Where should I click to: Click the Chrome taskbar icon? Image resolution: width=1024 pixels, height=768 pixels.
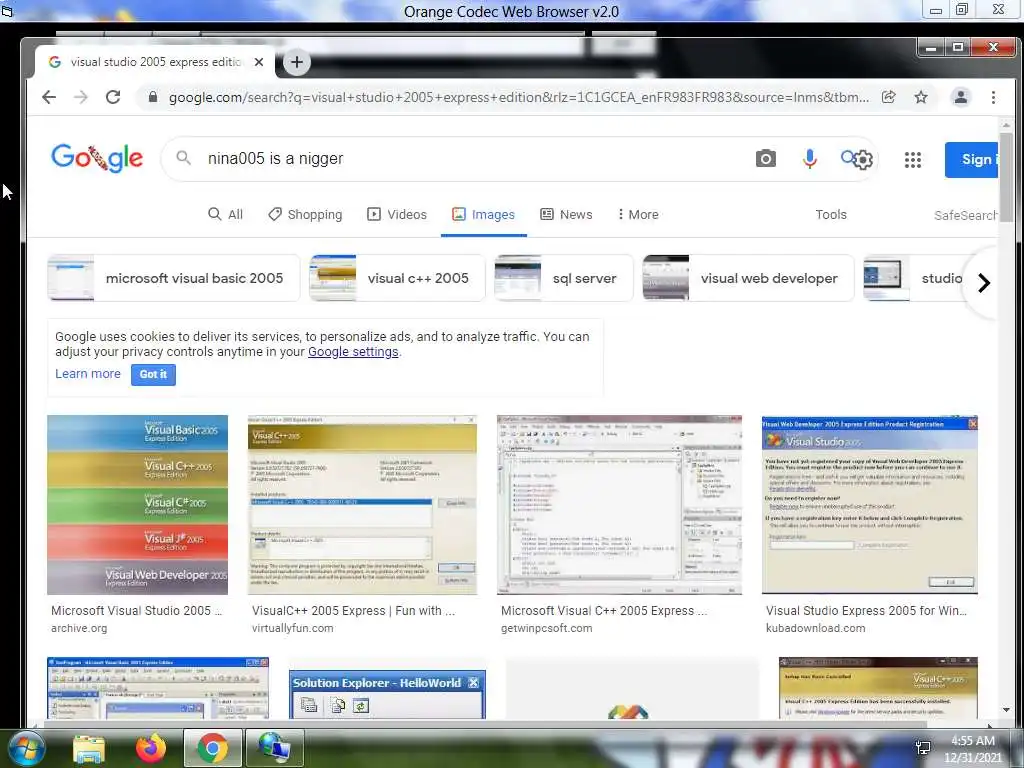212,748
